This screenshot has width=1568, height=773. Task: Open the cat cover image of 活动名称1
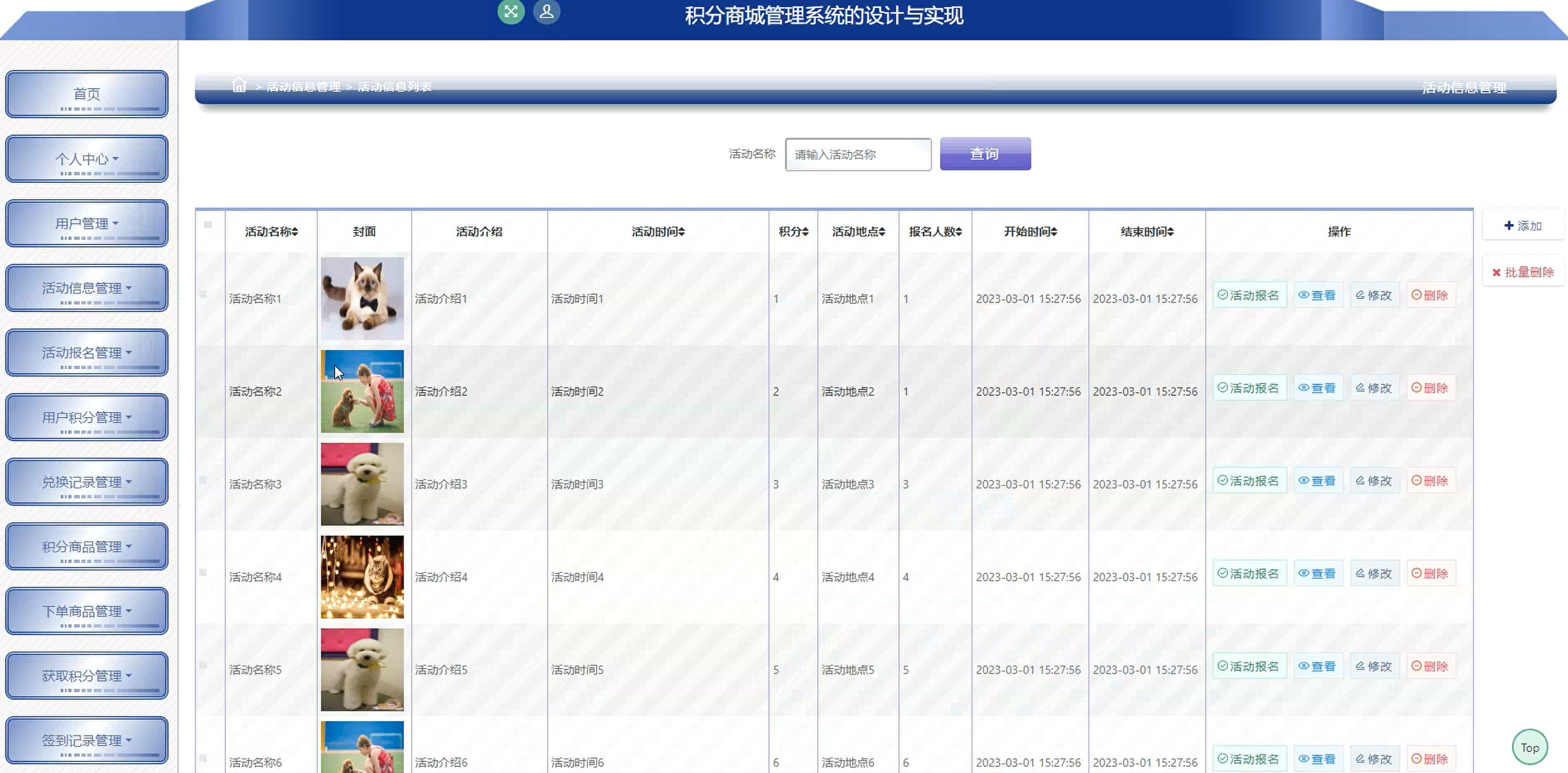pos(362,298)
